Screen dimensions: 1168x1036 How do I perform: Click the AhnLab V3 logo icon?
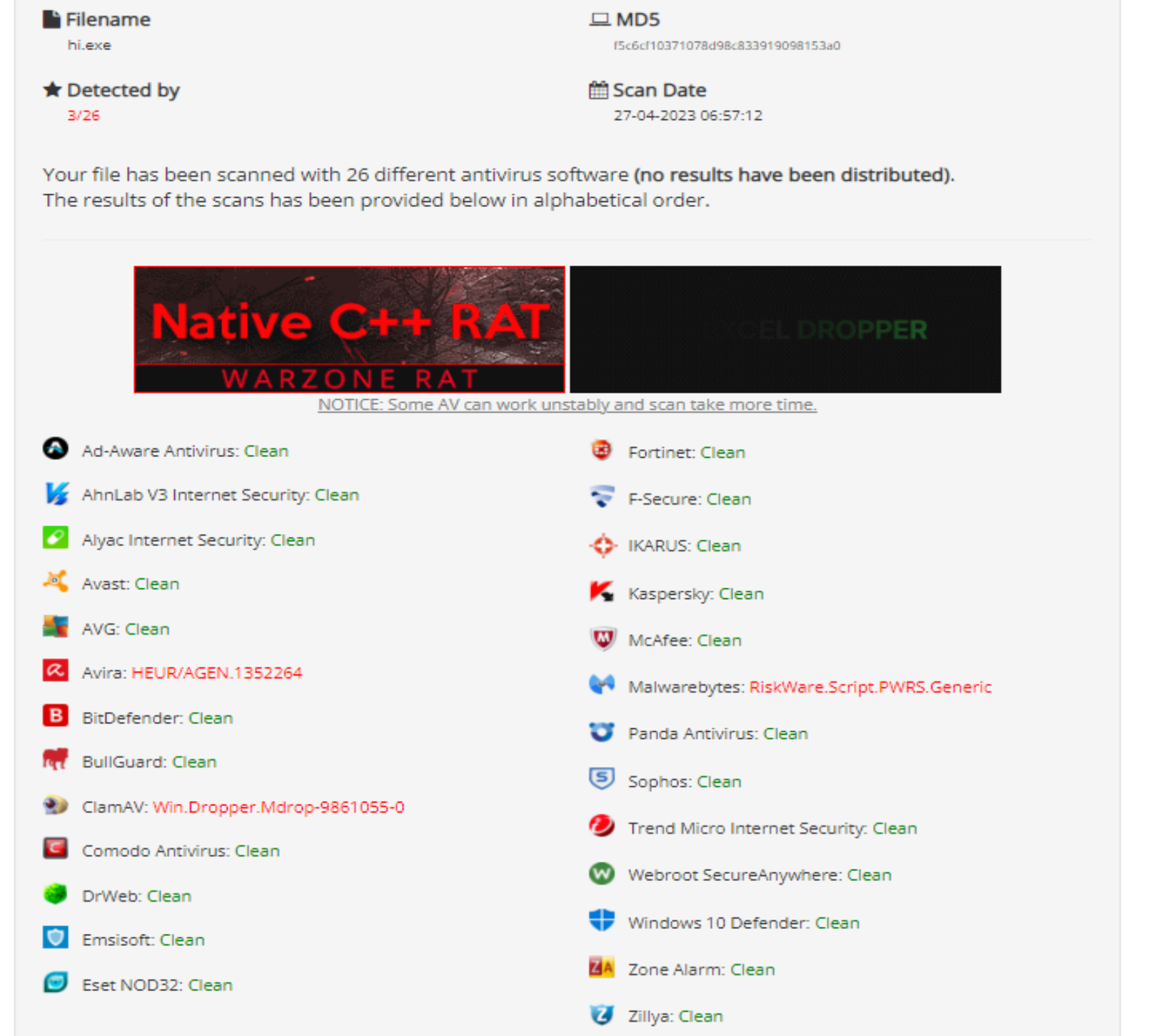(x=56, y=493)
